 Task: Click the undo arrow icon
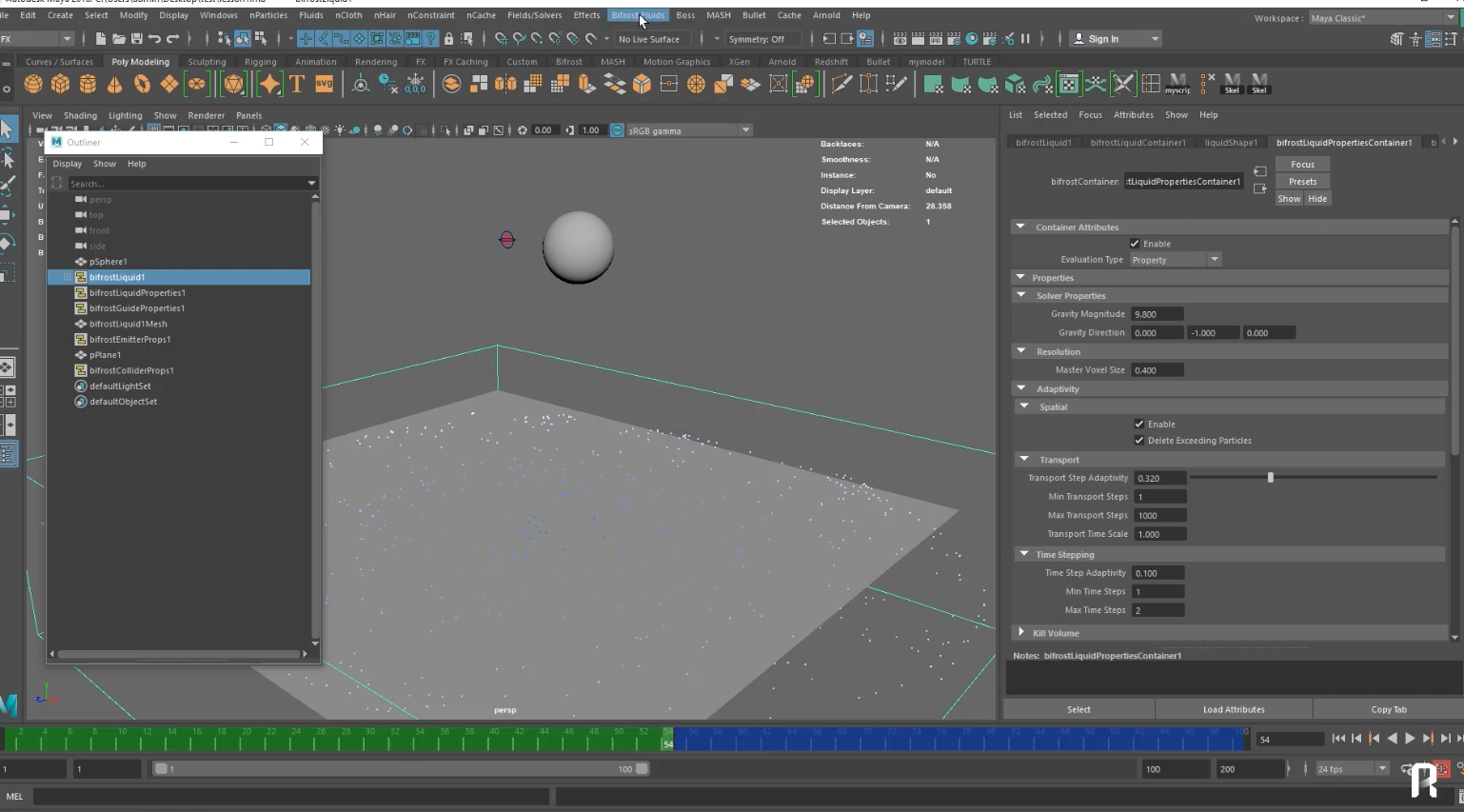coord(154,39)
